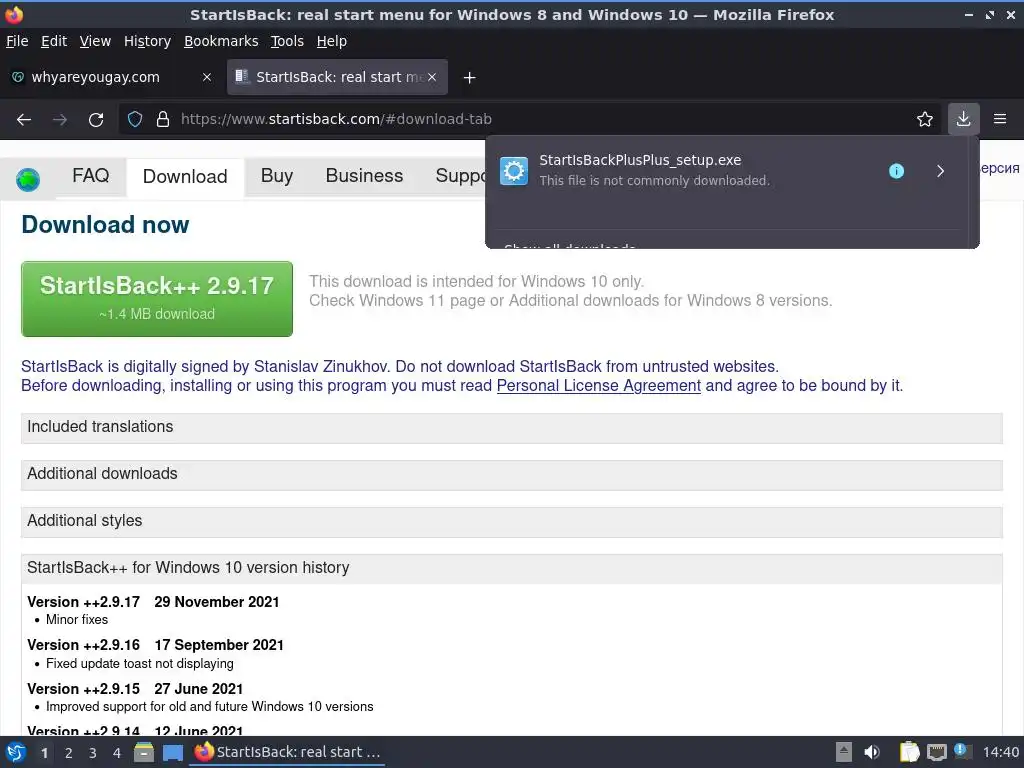Image resolution: width=1024 pixels, height=768 pixels.
Task: Open the Buy page tab
Action: [x=277, y=176]
